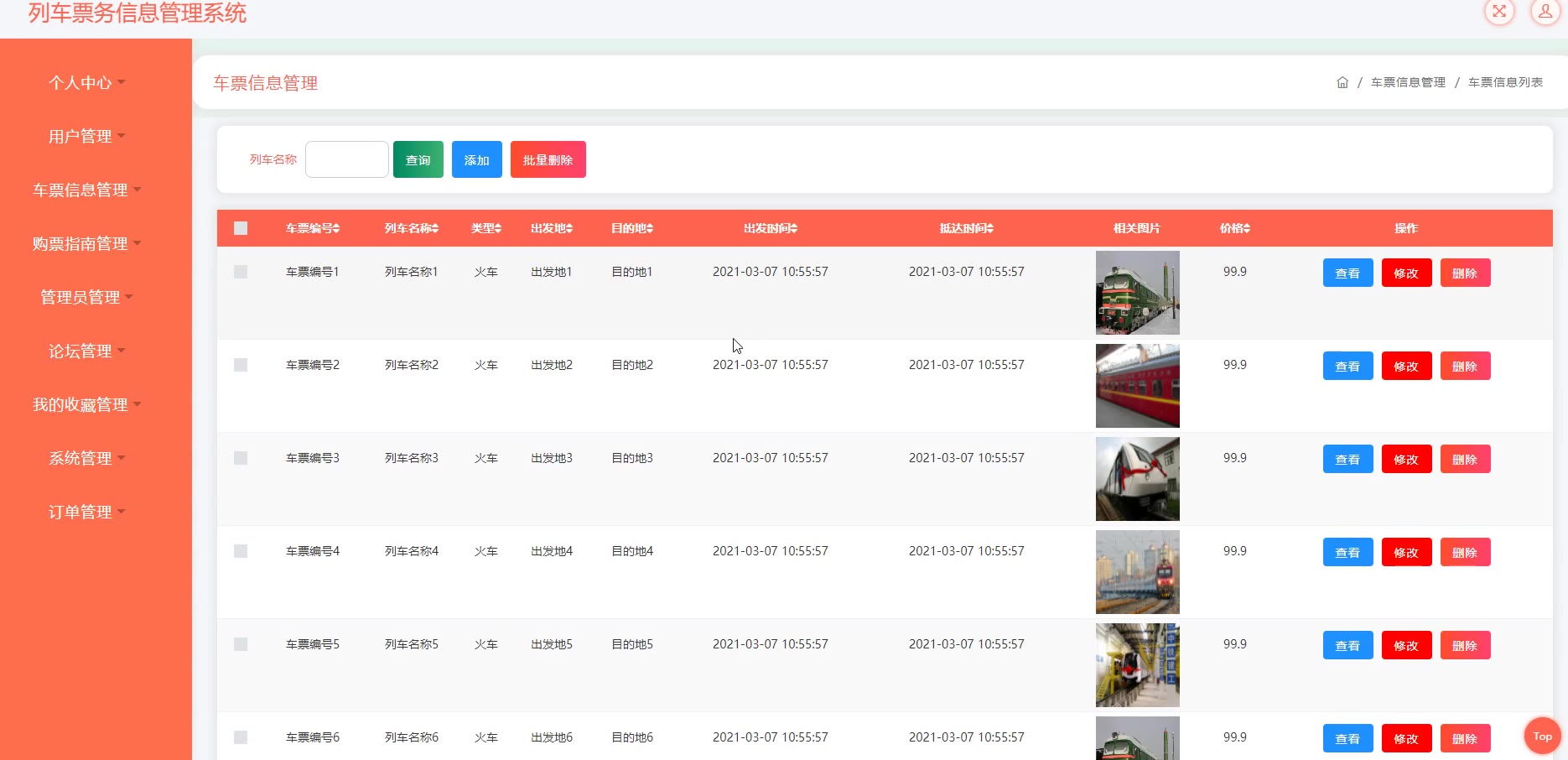Open the 论坛管理 menu item
This screenshot has height=760, width=1568.
pos(86,351)
